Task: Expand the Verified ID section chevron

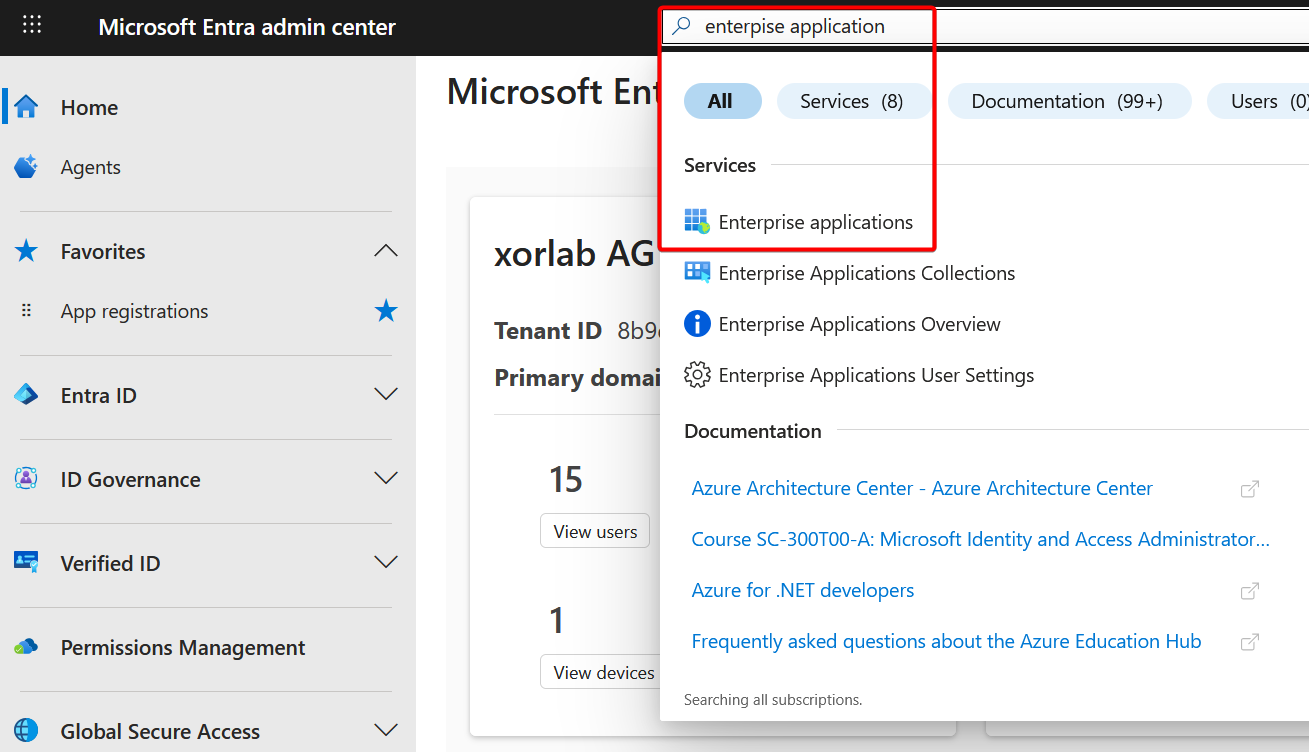Action: [x=386, y=563]
